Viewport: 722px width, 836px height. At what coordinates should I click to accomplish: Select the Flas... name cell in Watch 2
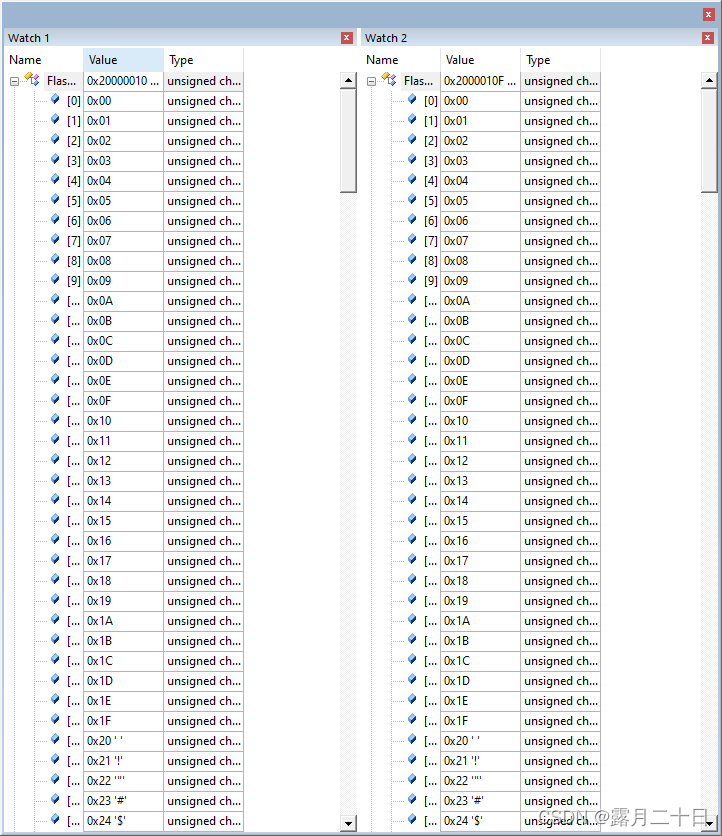(x=419, y=81)
